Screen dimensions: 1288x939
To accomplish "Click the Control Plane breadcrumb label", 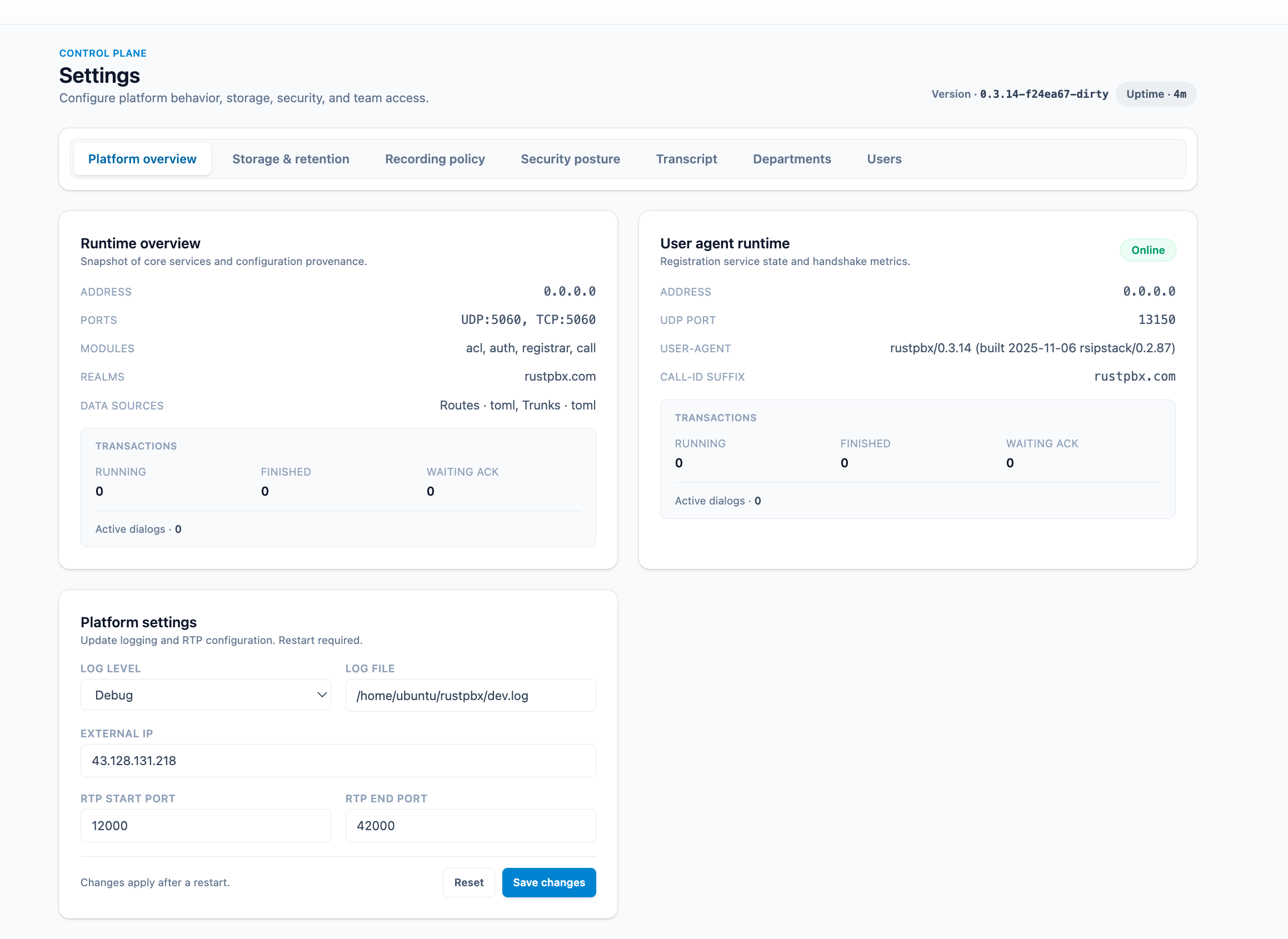I will pyautogui.click(x=103, y=53).
